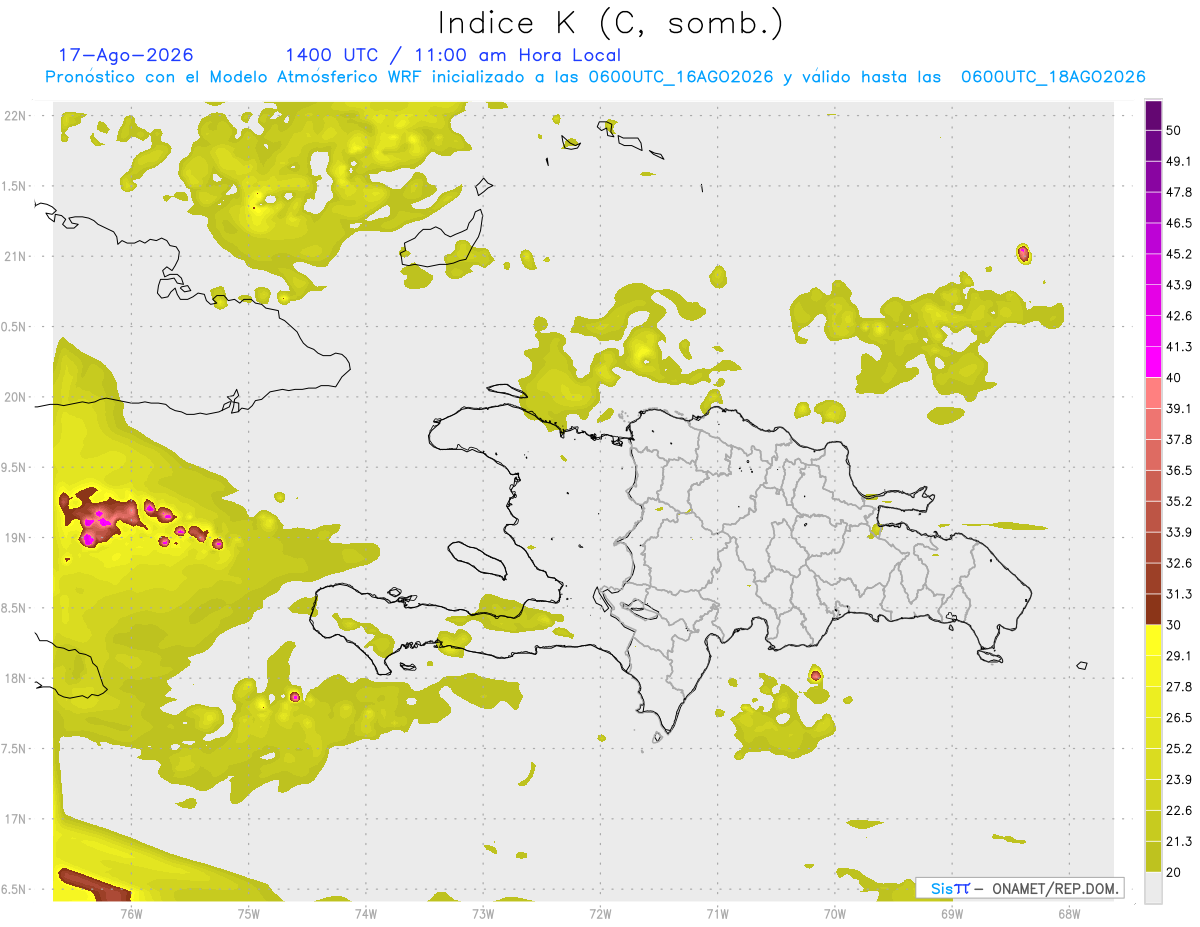Viewport: 1200px width, 927px height.
Task: Click the longitude label "72W"
Action: (600, 914)
